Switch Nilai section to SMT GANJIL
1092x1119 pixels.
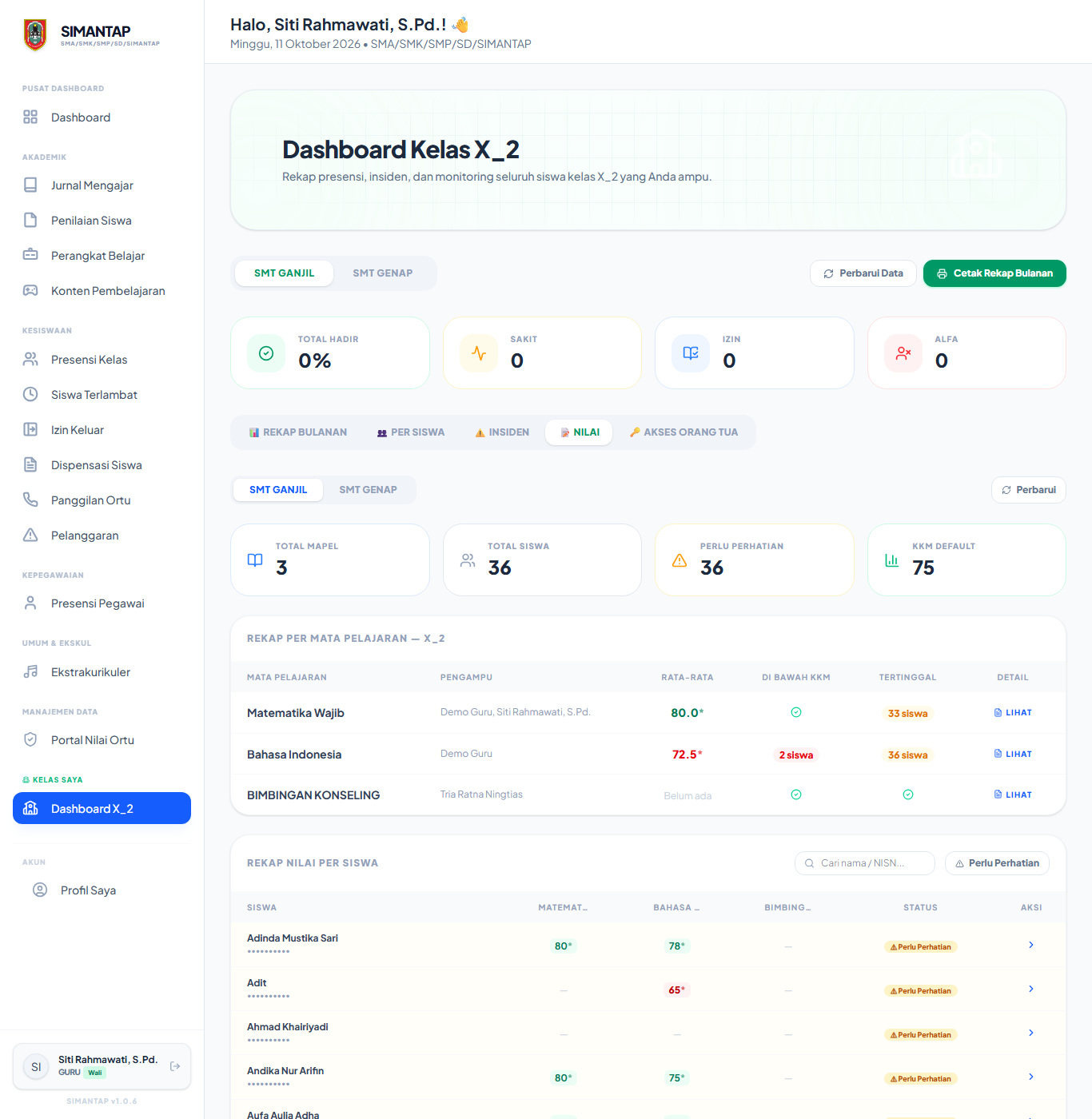click(278, 490)
